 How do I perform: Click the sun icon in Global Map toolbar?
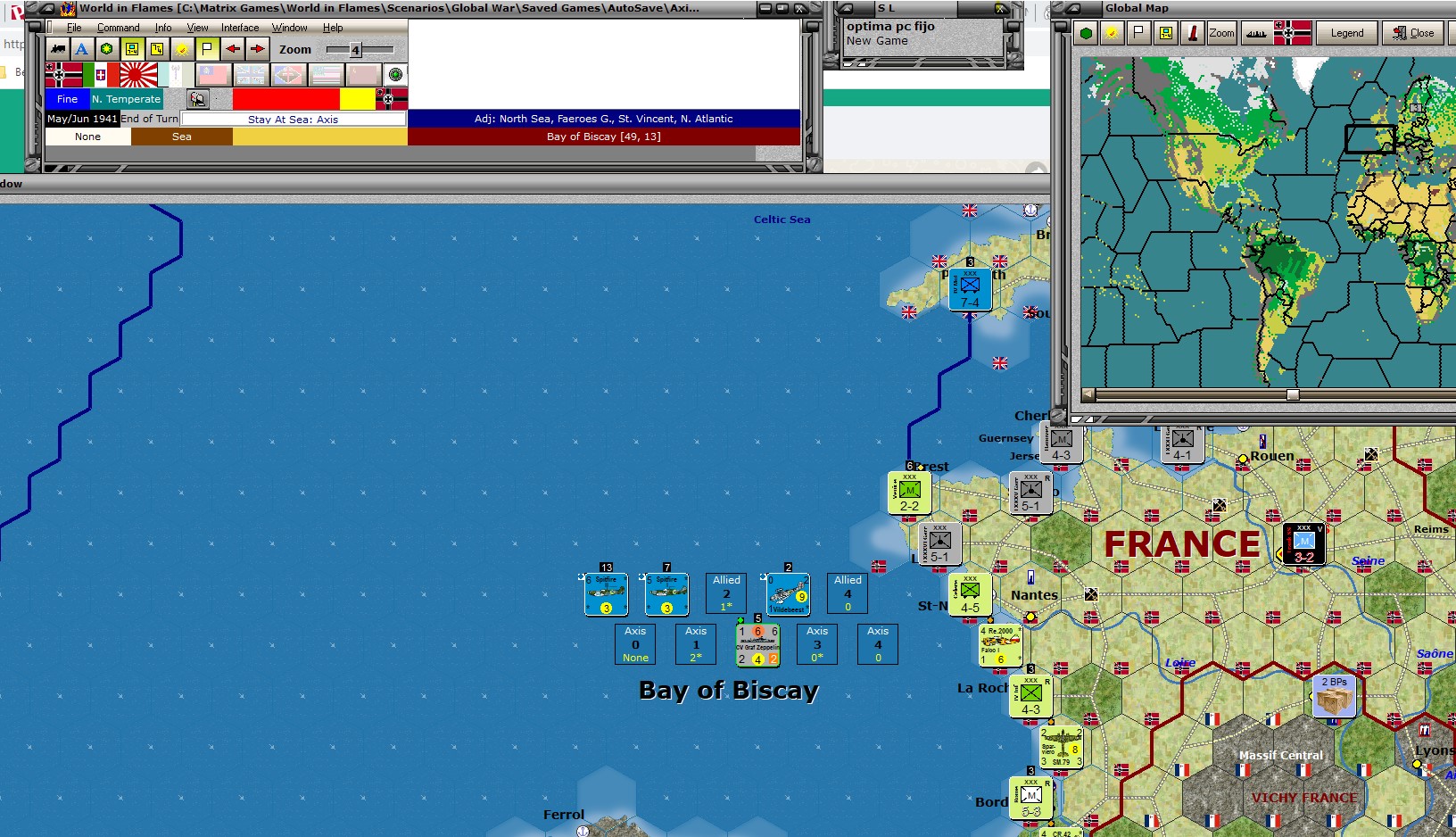[x=1112, y=34]
